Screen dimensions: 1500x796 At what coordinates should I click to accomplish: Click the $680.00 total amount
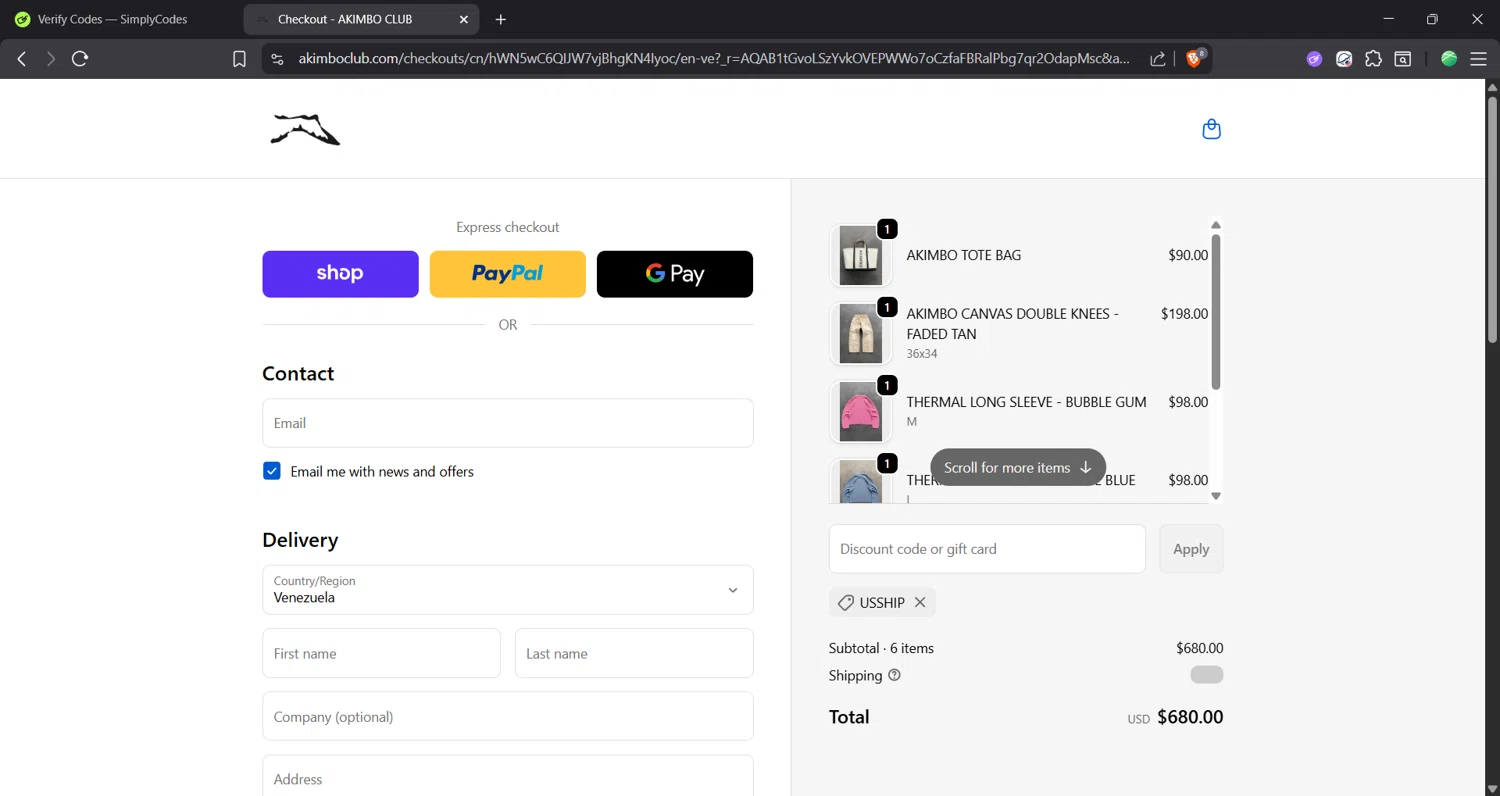coord(1190,717)
